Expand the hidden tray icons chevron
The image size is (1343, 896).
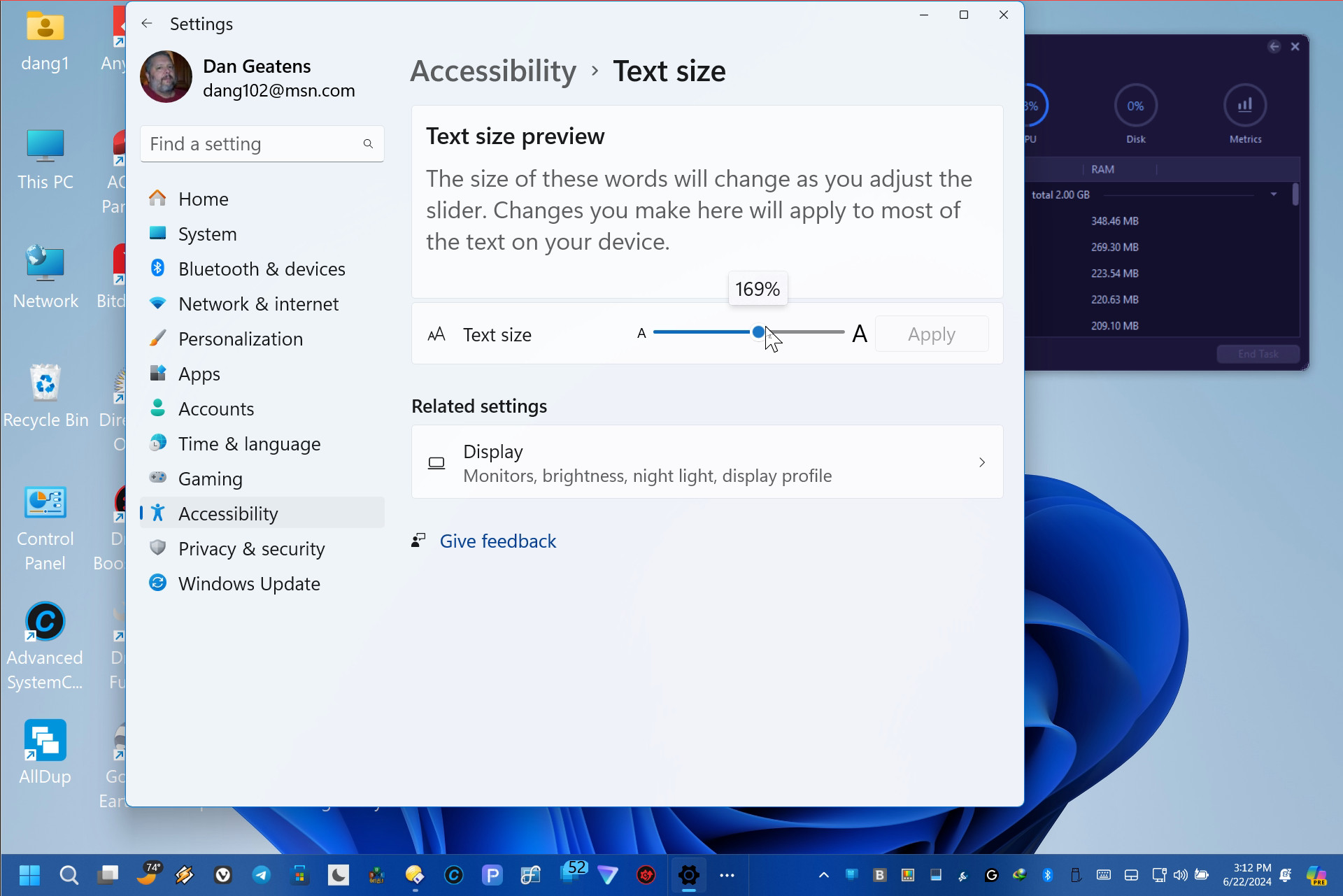tap(824, 875)
